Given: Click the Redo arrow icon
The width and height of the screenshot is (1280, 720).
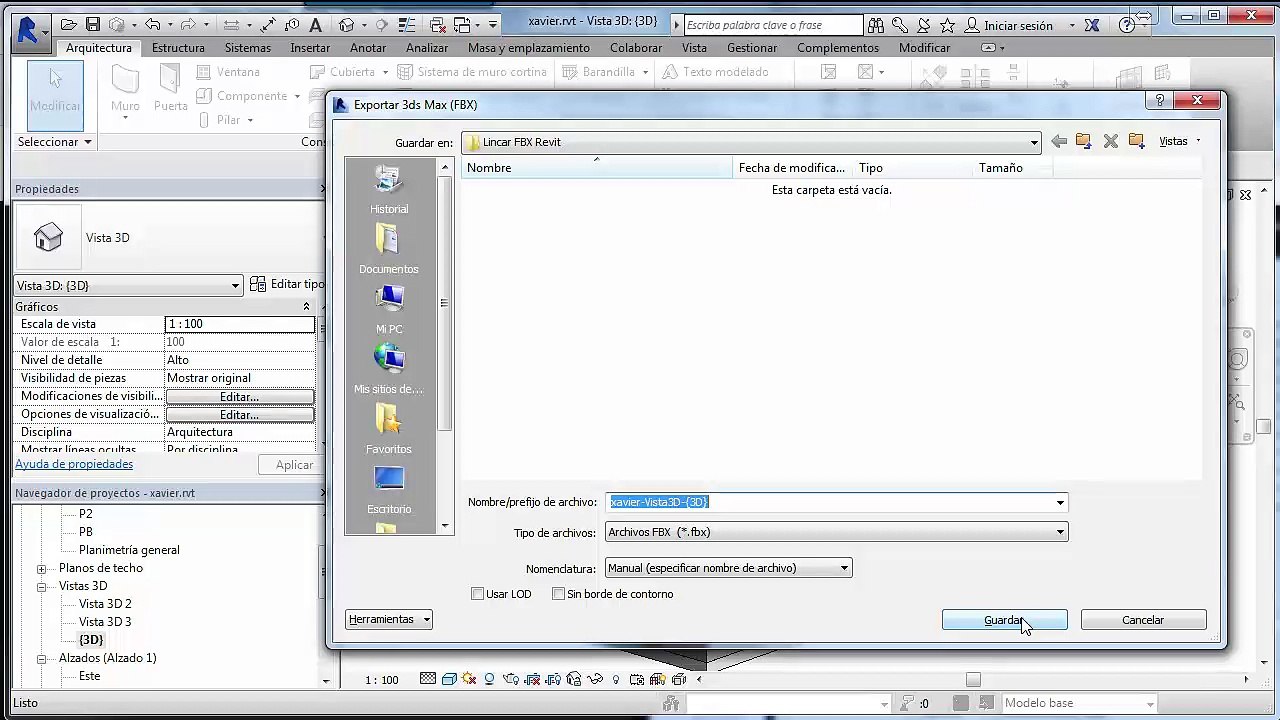Looking at the screenshot, I should click(187, 25).
